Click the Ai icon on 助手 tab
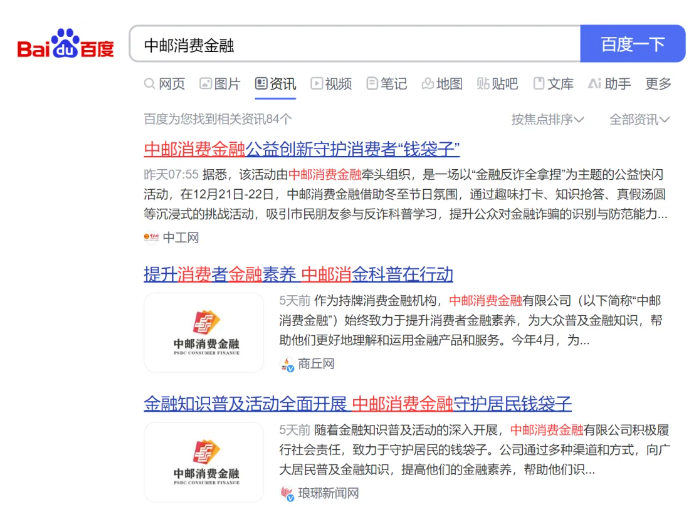 (x=594, y=83)
